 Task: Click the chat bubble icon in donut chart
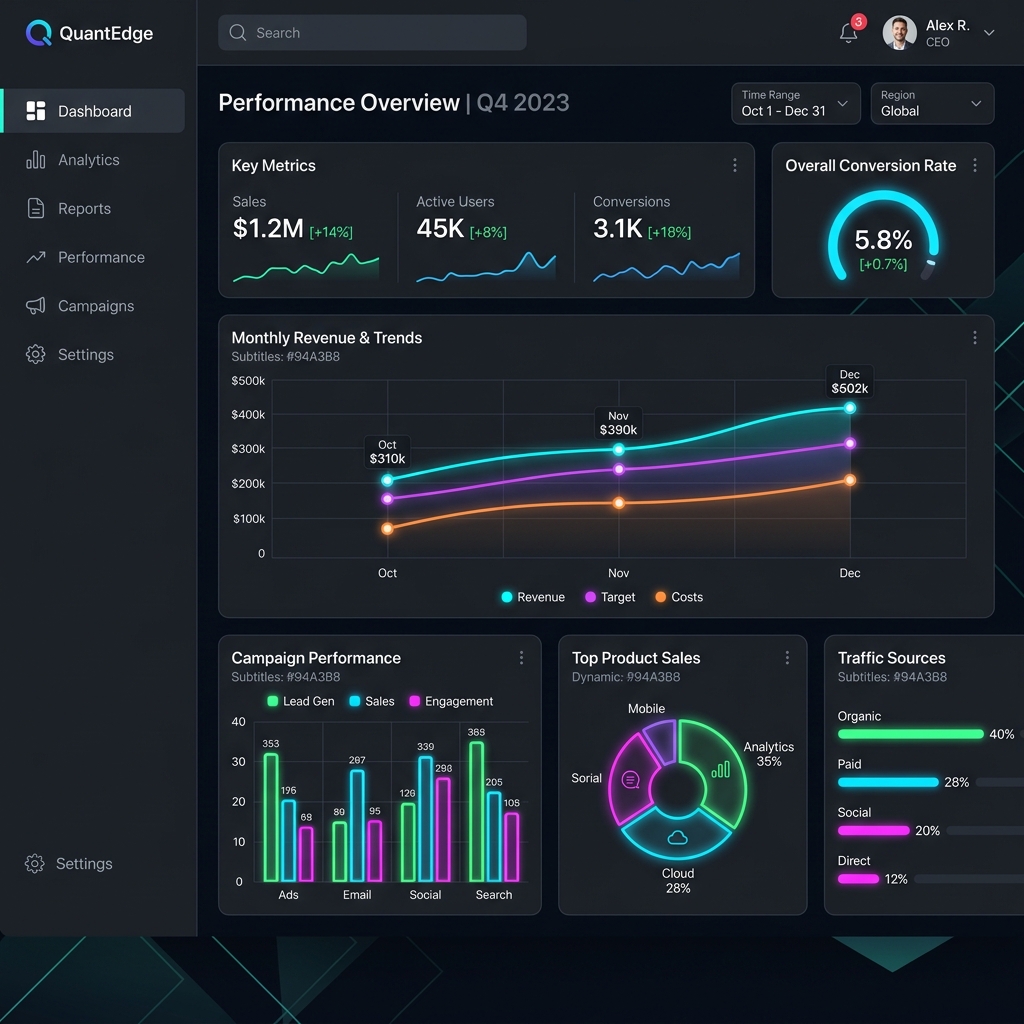(x=631, y=780)
